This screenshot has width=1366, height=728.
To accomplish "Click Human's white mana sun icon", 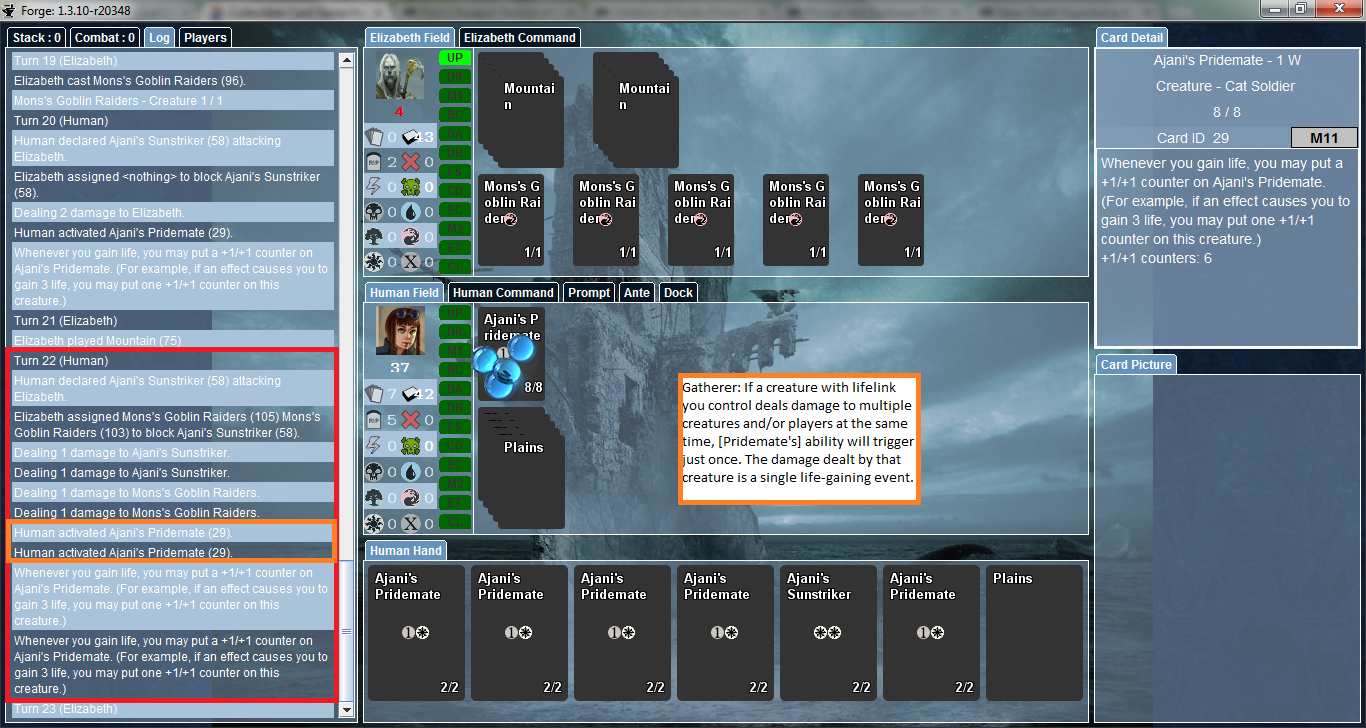I will [374, 523].
